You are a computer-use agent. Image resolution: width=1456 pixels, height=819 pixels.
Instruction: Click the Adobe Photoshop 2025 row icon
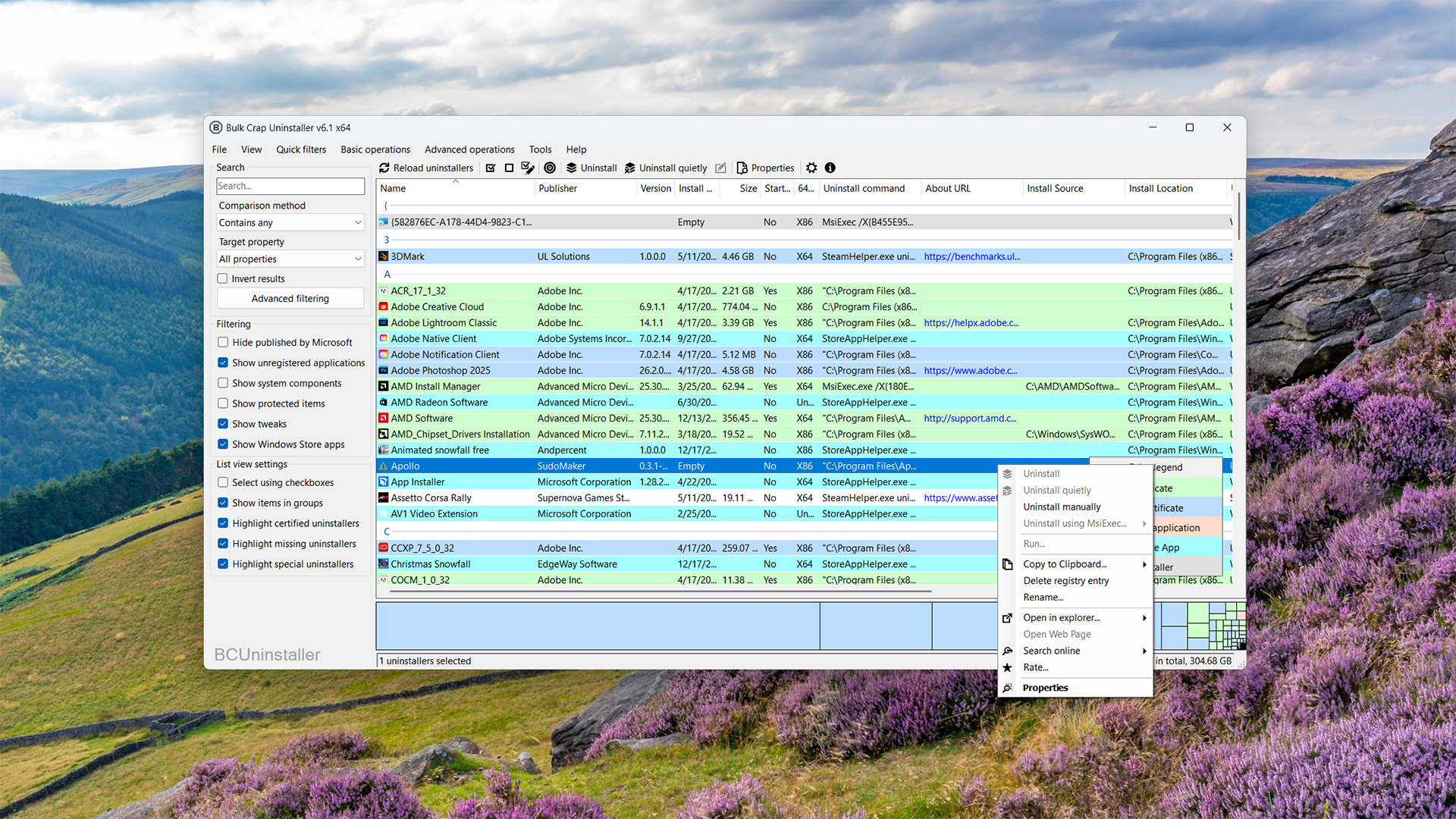click(384, 370)
